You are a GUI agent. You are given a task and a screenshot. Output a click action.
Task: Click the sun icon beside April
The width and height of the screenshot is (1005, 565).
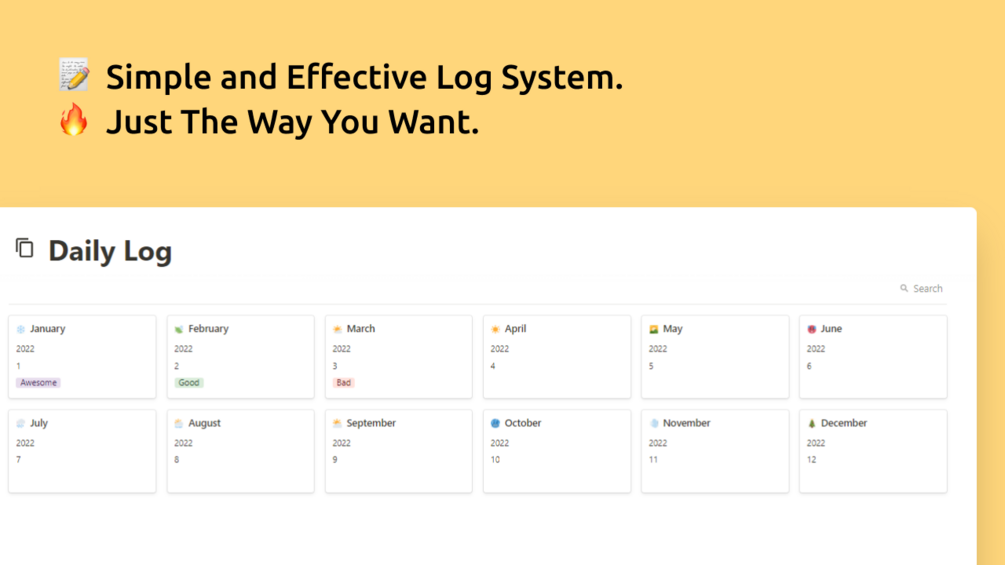[495, 329]
